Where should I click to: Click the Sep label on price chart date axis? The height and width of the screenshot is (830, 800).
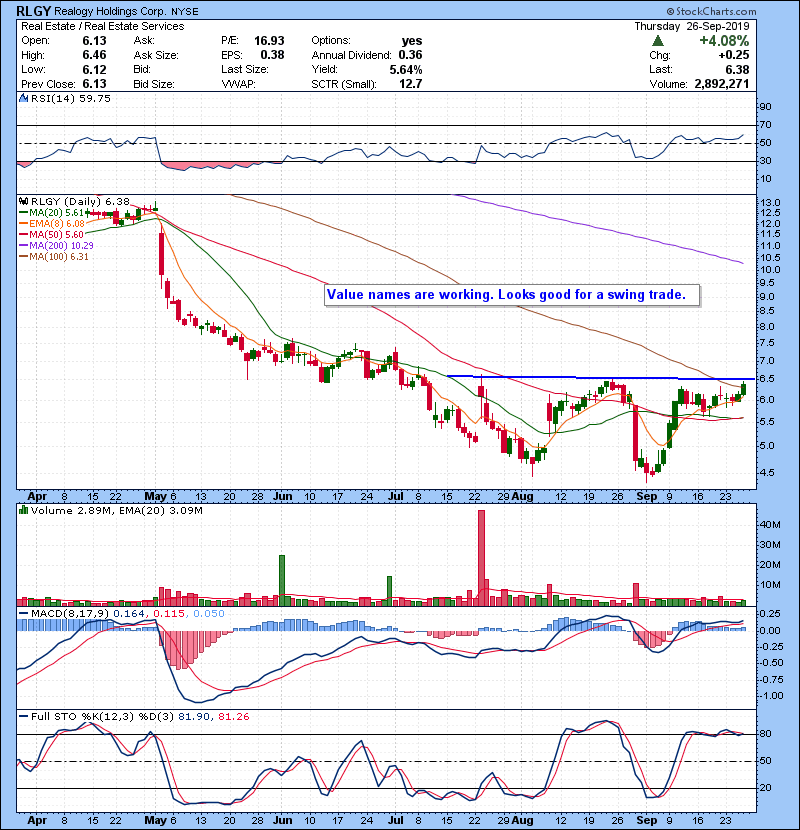click(x=646, y=497)
